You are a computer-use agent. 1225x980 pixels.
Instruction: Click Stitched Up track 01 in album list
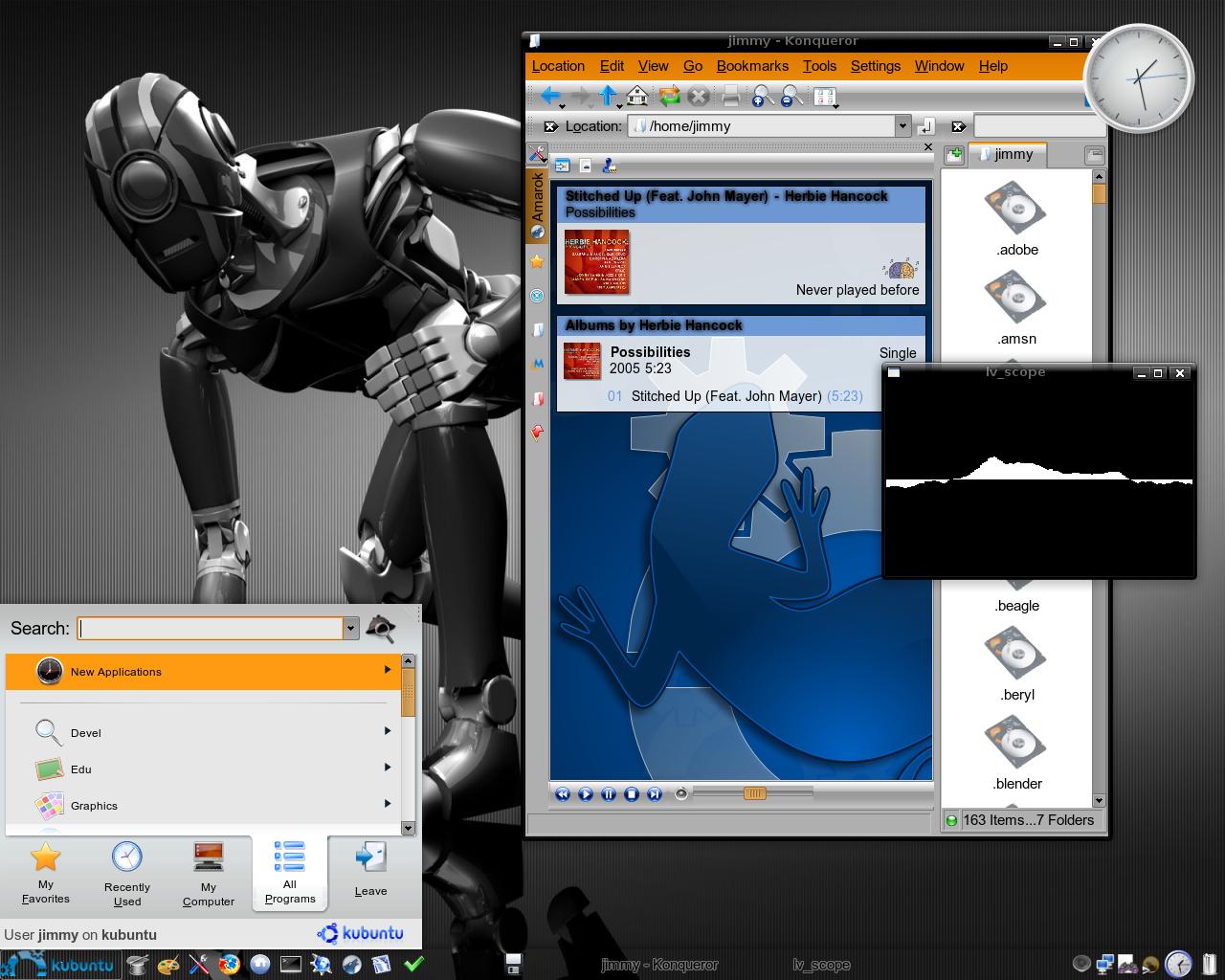(735, 396)
